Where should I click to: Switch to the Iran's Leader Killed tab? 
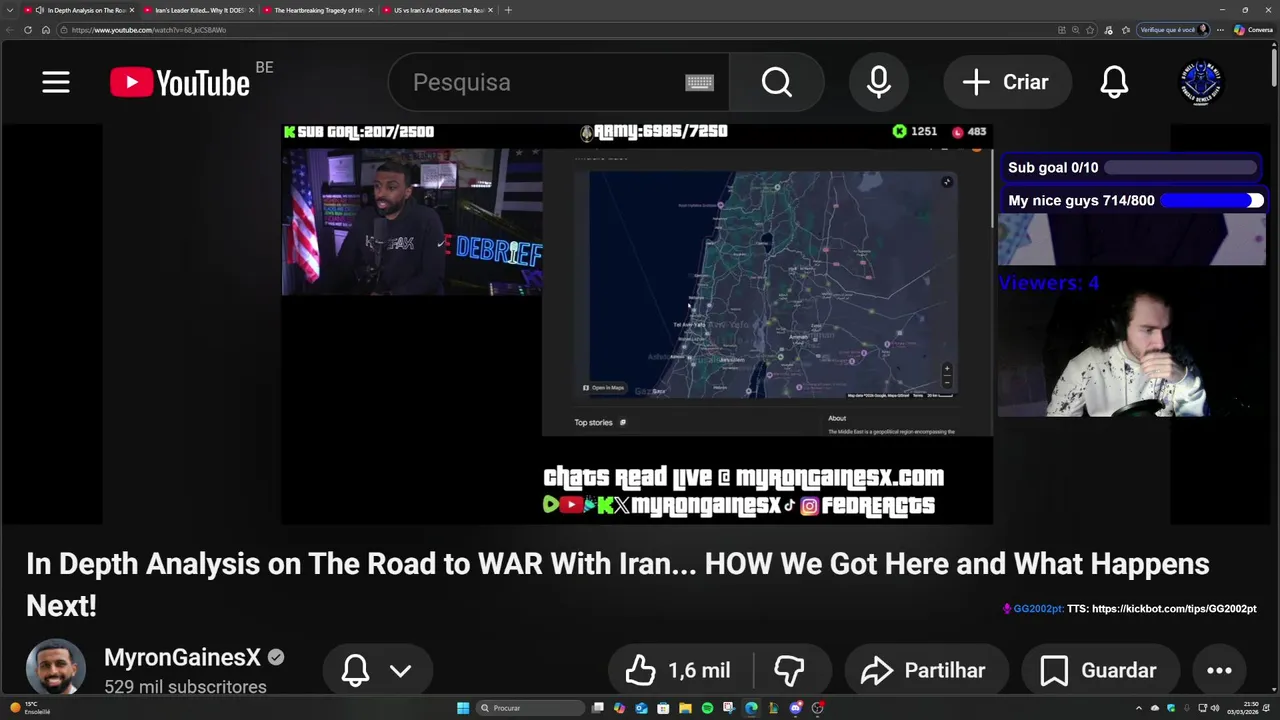tap(198, 10)
